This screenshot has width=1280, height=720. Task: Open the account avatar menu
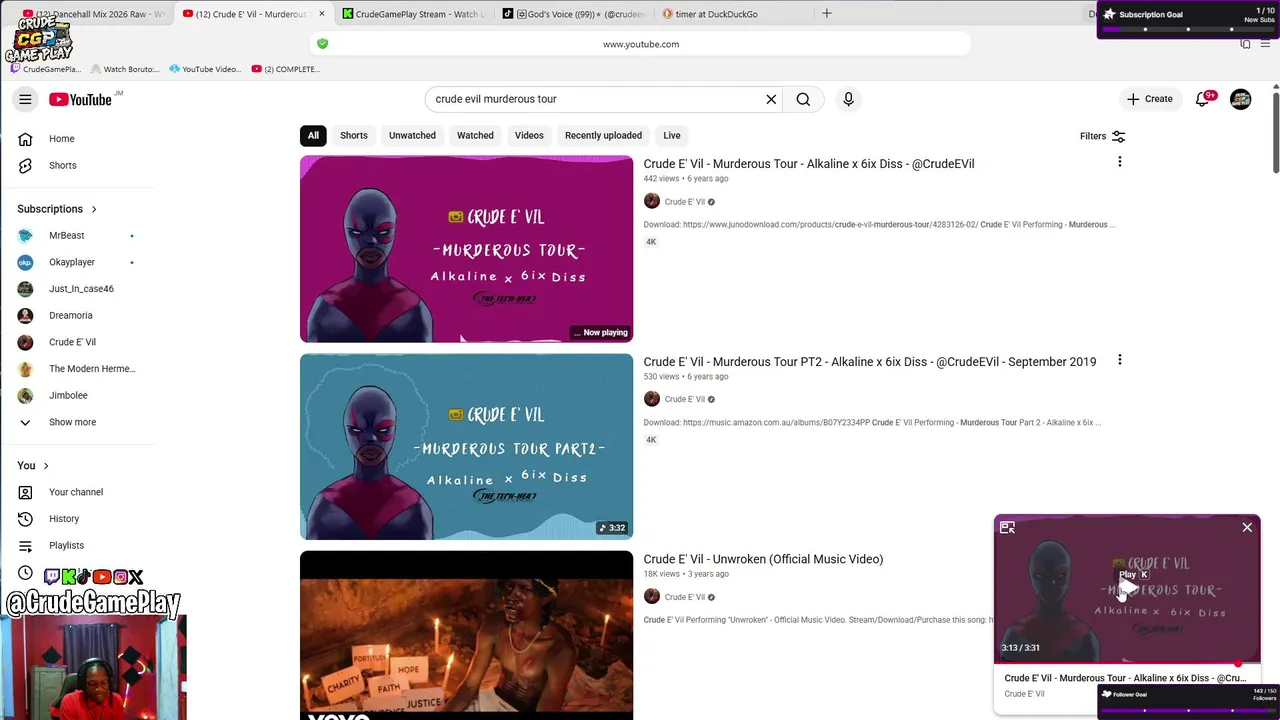coord(1241,99)
